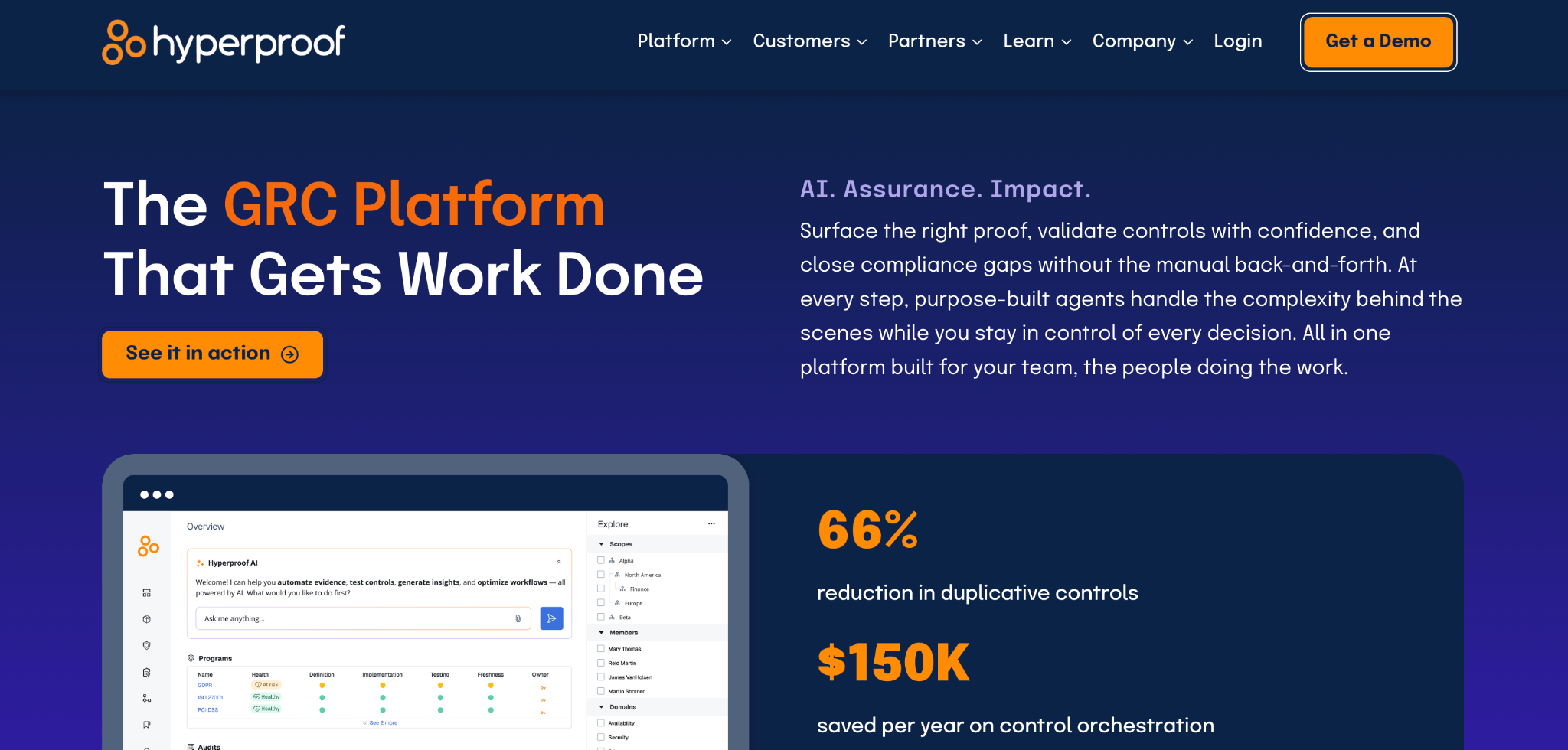Toggle the Beta scope checkbox

coord(601,617)
